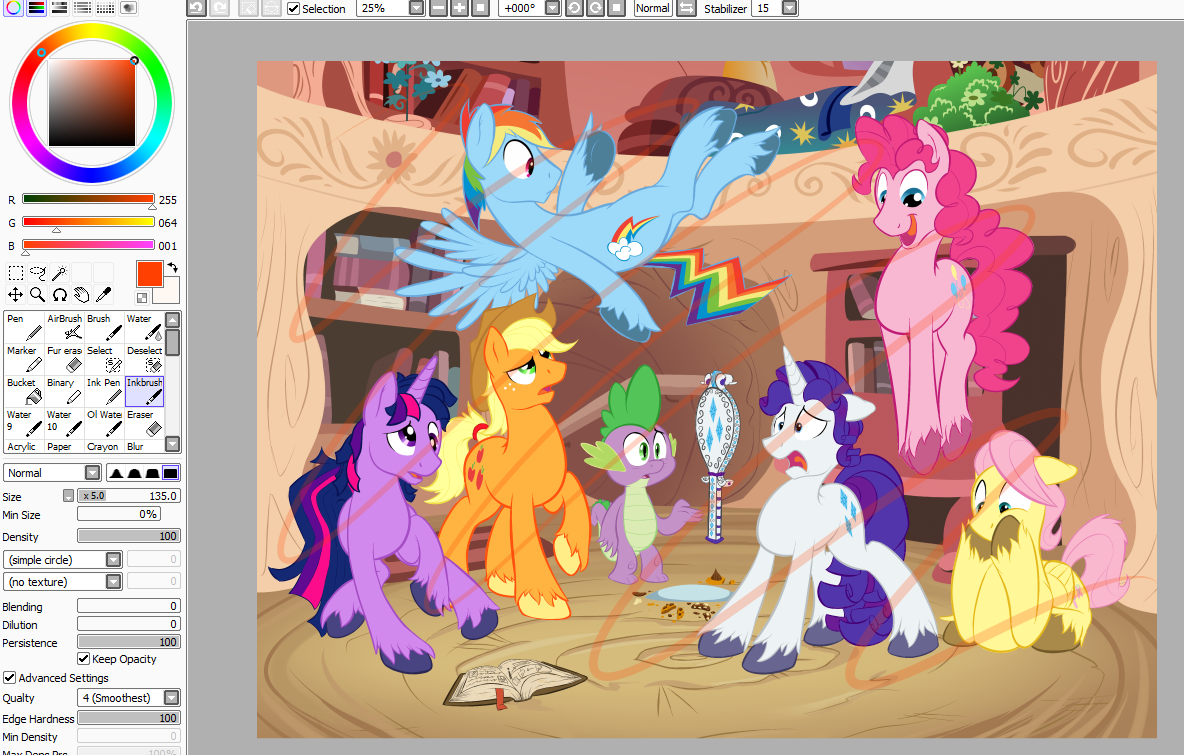Screen dimensions: 1184x755
Task: Toggle the scratchpad panel icon
Action: tap(128, 8)
